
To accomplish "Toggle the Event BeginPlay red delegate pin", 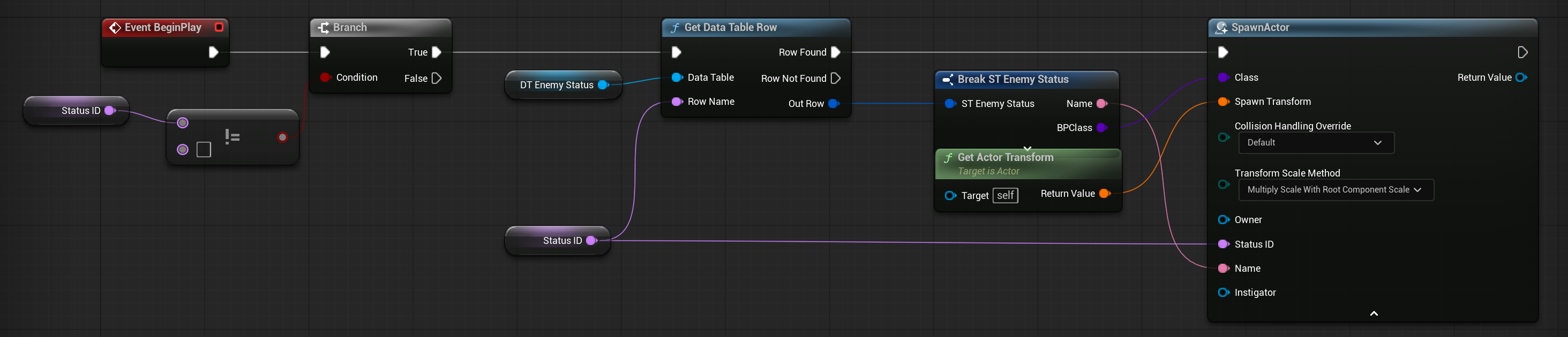I will 219,27.
